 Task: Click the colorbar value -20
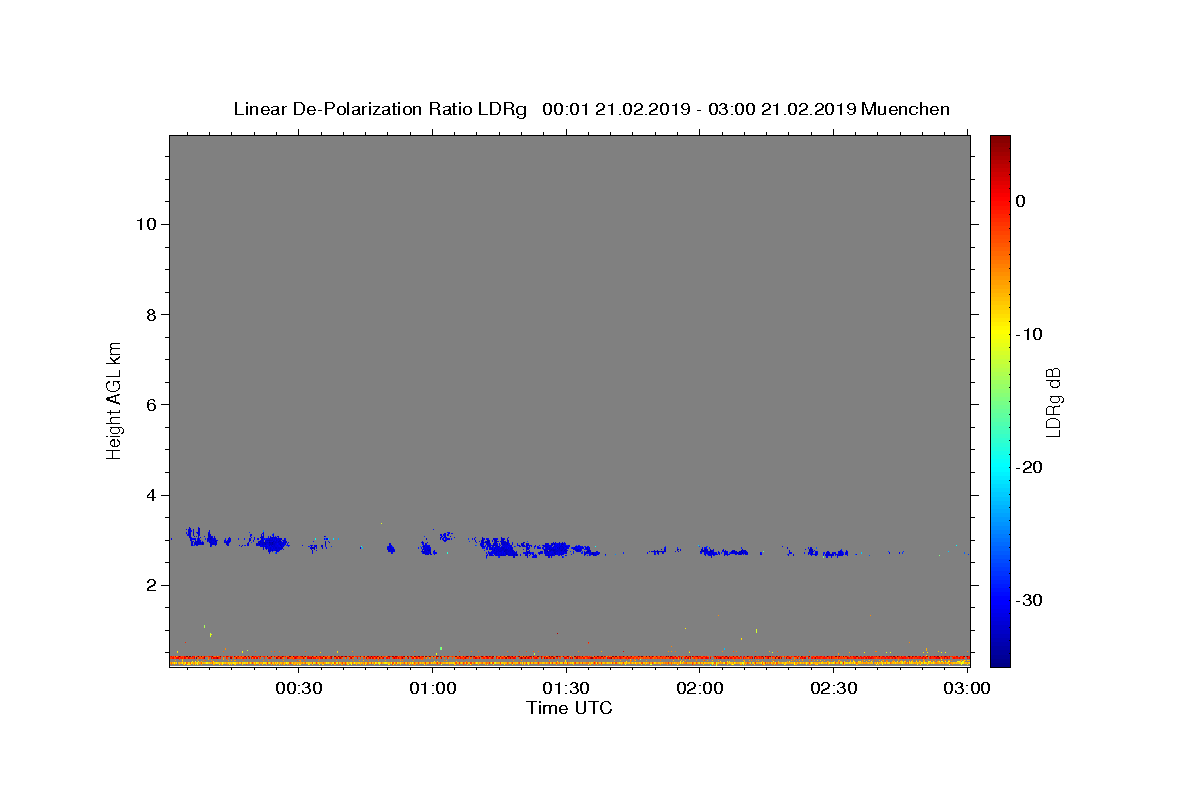(x=1030, y=467)
